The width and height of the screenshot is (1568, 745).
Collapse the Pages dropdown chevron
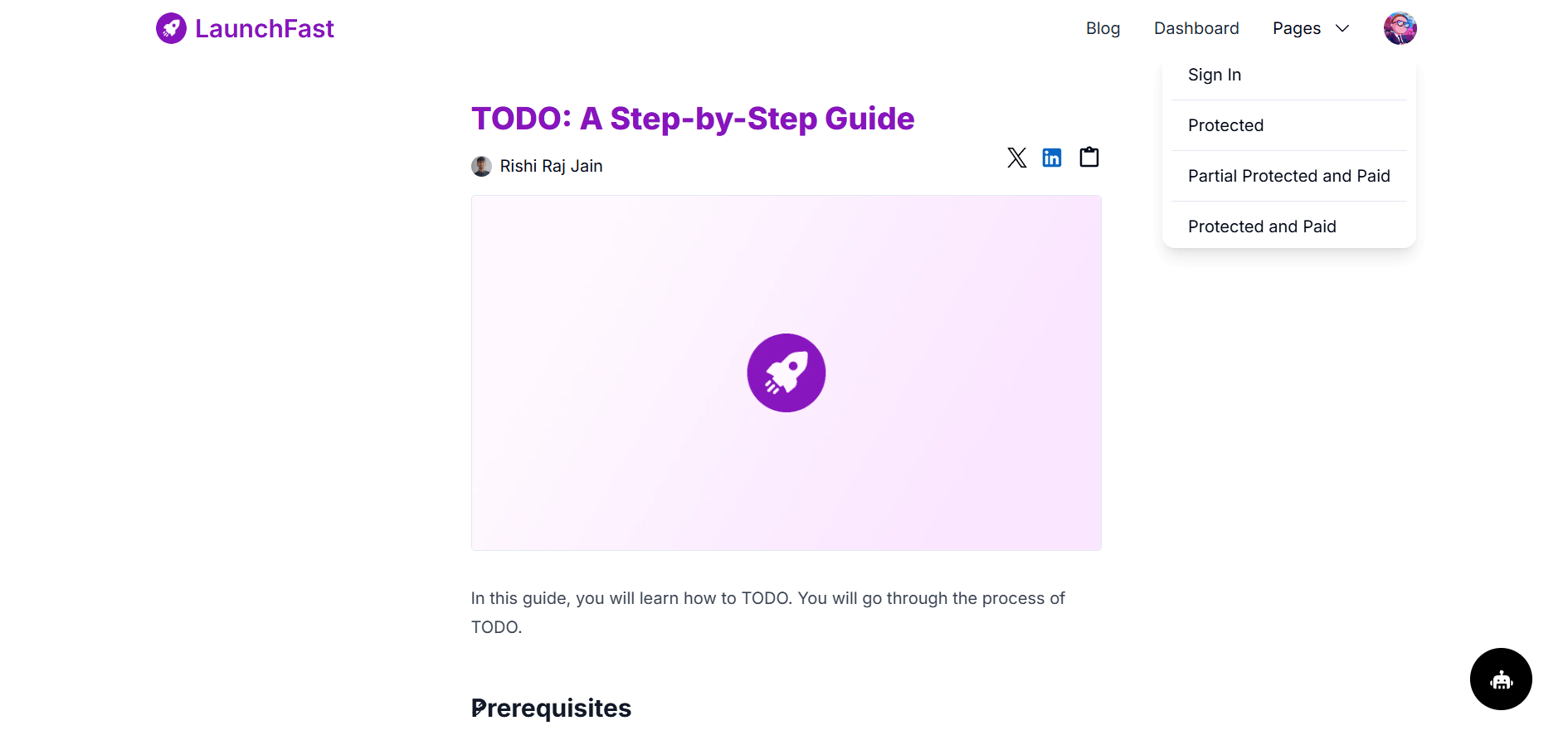tap(1342, 28)
